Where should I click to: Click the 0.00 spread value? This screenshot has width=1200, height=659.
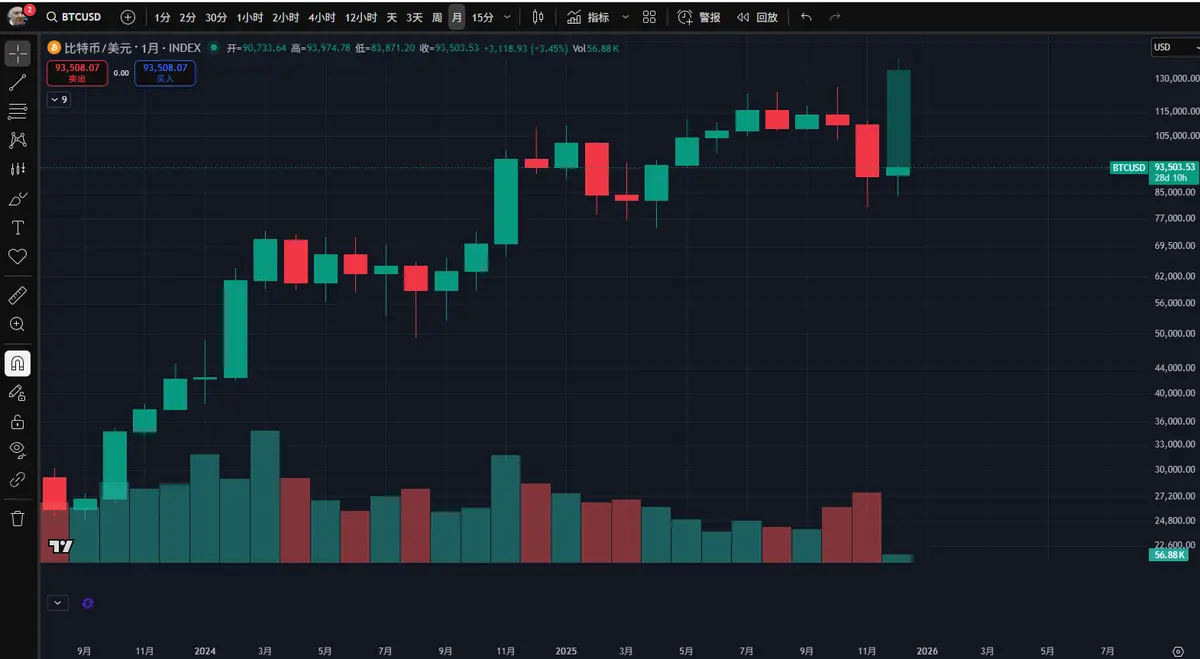click(121, 73)
